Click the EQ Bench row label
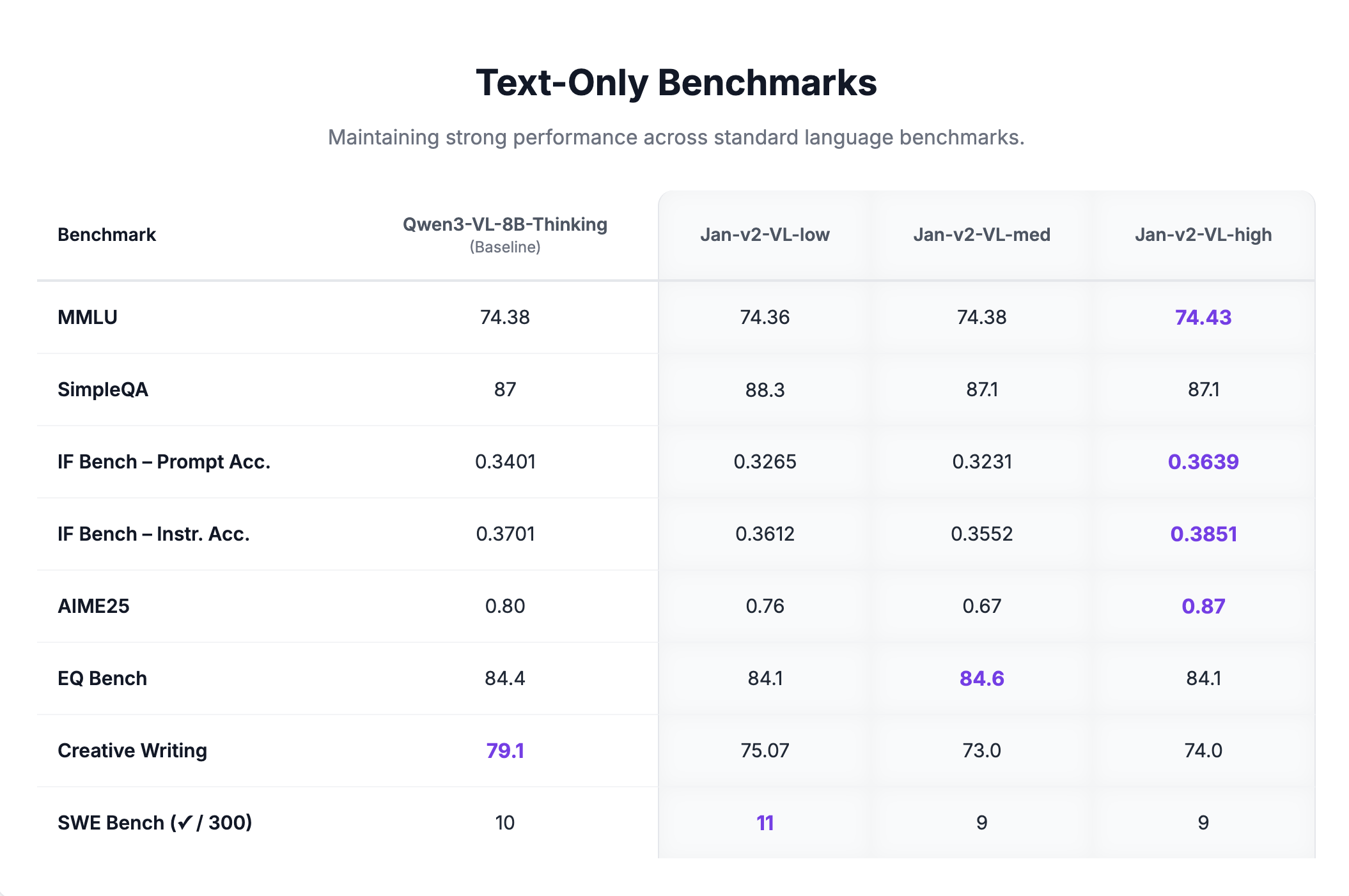 [x=102, y=678]
